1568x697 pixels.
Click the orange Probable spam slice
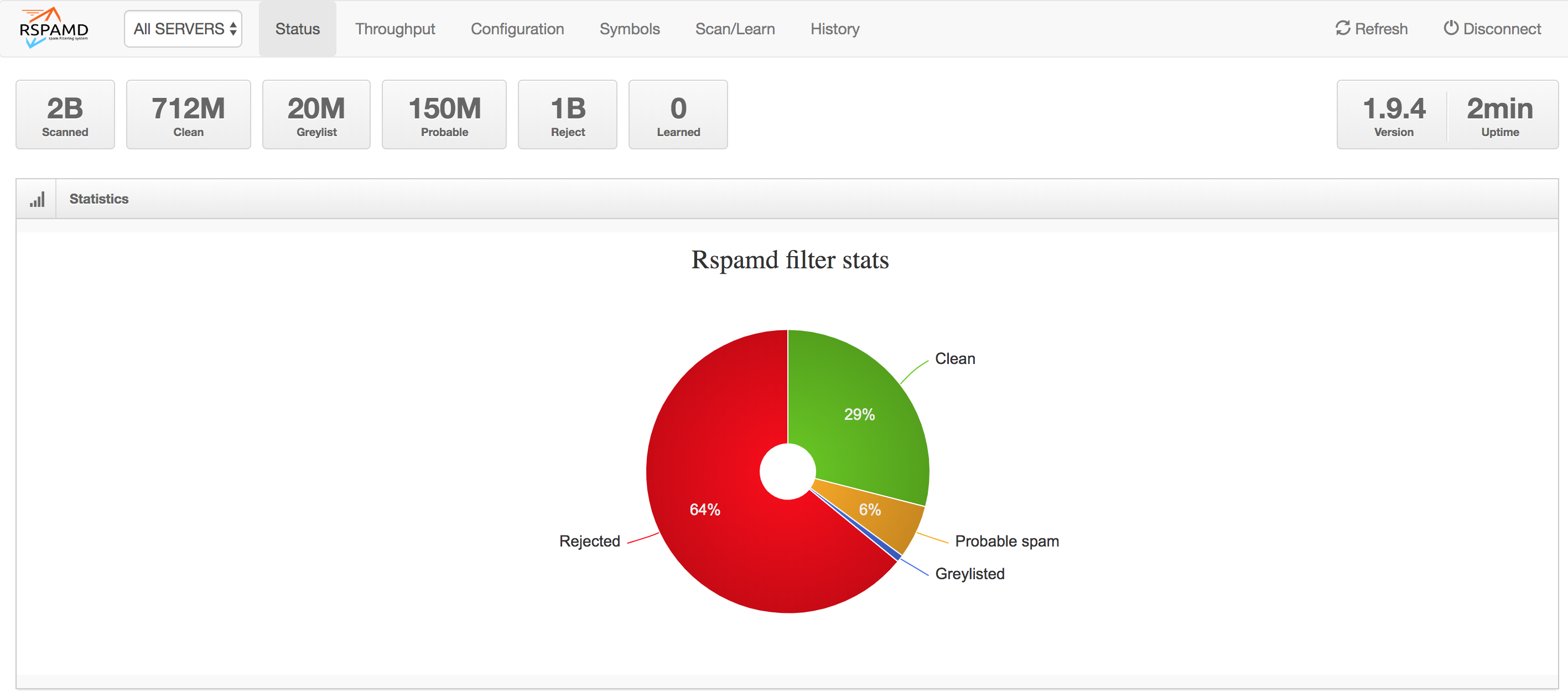coord(876,510)
